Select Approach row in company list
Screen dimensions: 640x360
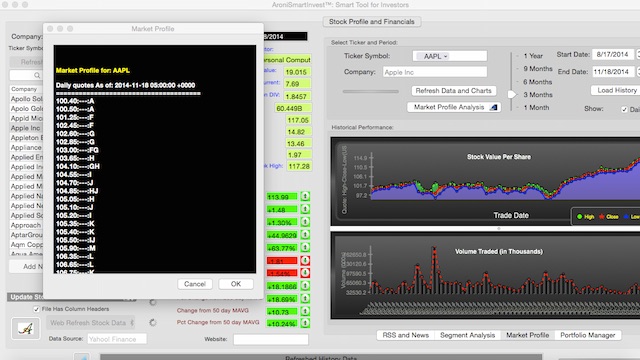point(26,225)
